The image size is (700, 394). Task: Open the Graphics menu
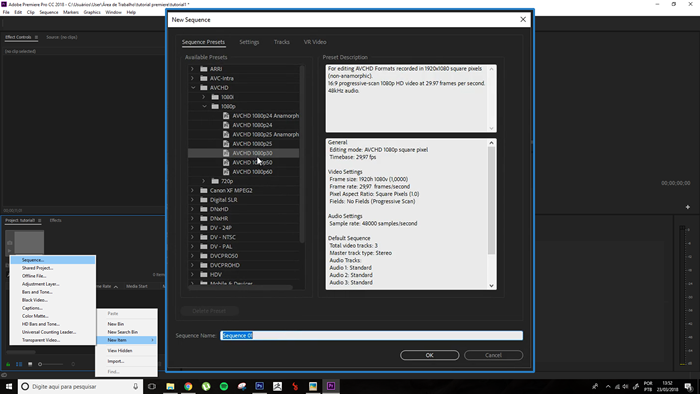point(92,12)
